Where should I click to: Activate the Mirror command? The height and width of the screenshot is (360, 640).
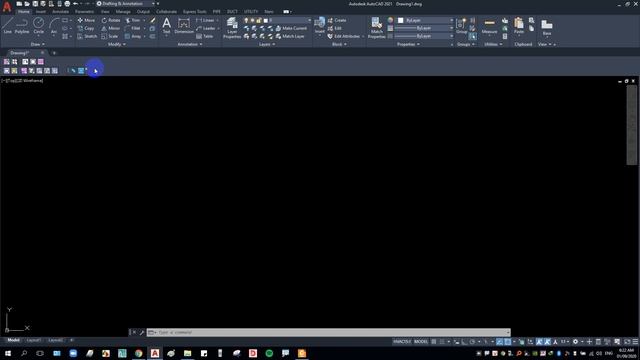(111, 28)
